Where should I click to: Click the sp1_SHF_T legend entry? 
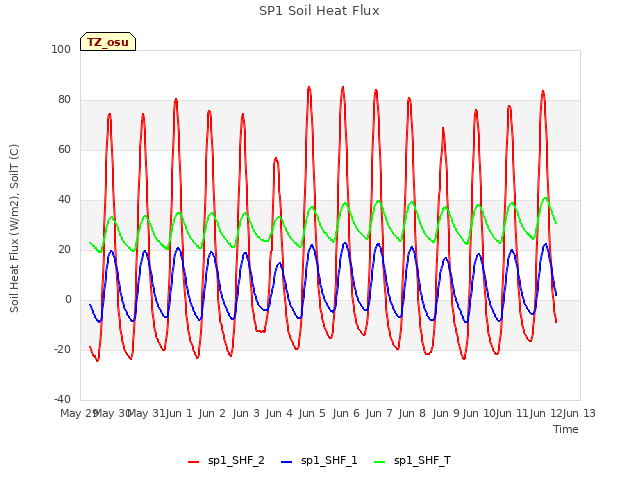412,461
